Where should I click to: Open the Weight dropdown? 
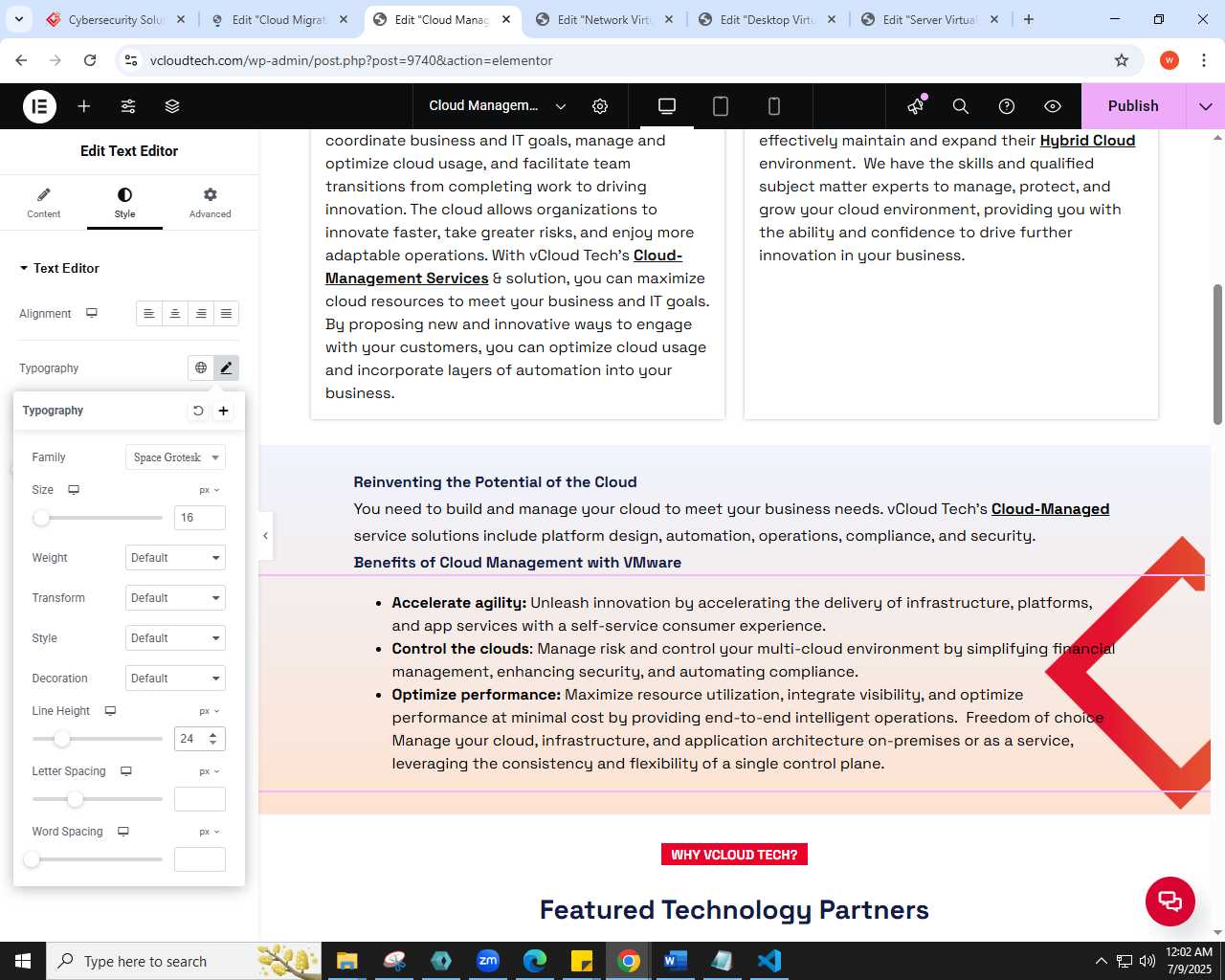tap(176, 558)
